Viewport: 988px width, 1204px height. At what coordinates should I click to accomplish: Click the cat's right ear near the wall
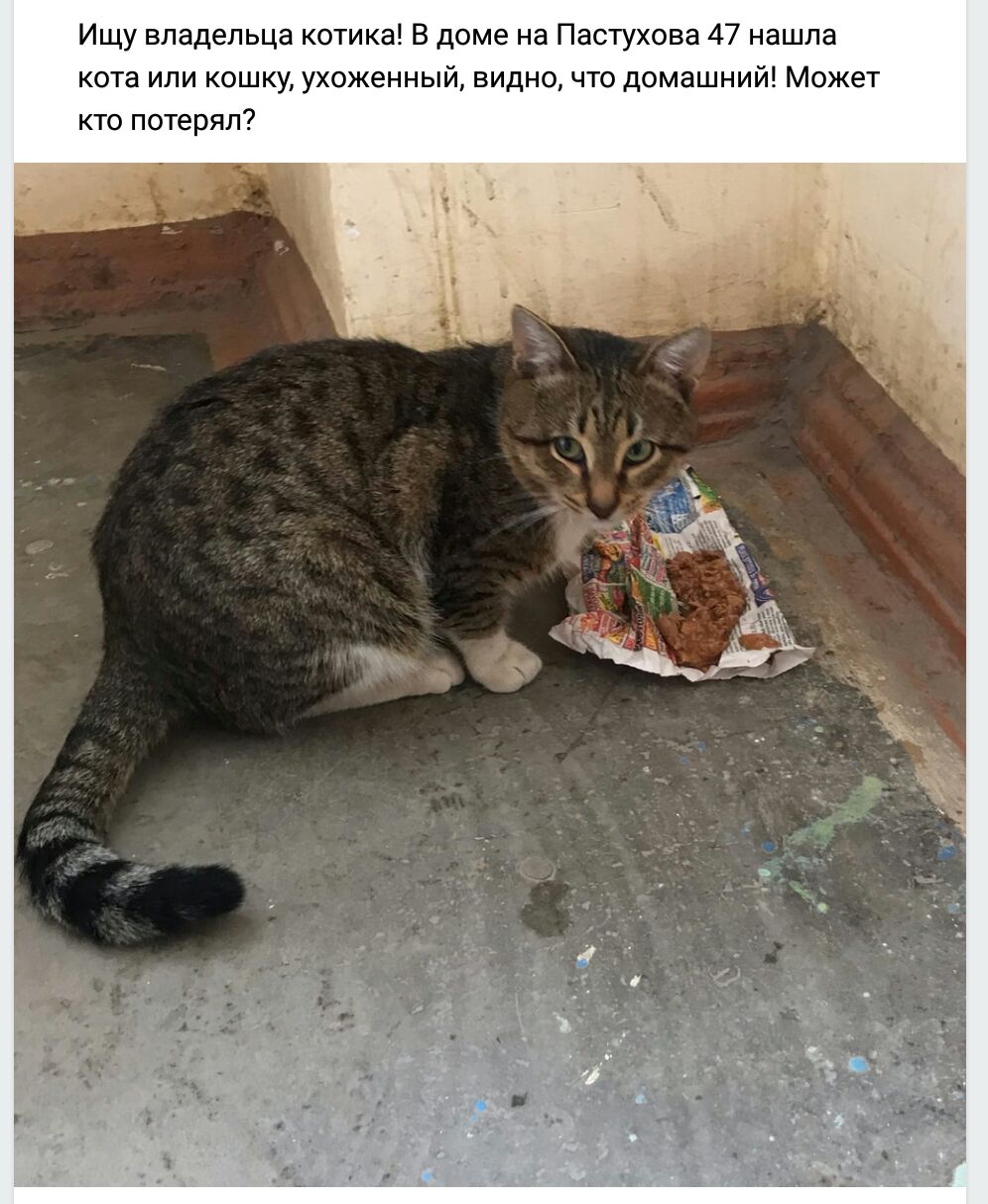click(x=679, y=352)
